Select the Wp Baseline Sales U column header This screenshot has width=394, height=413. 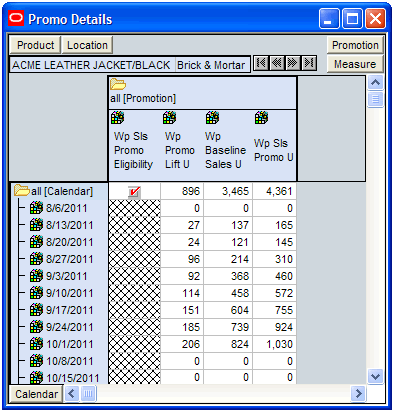225,150
